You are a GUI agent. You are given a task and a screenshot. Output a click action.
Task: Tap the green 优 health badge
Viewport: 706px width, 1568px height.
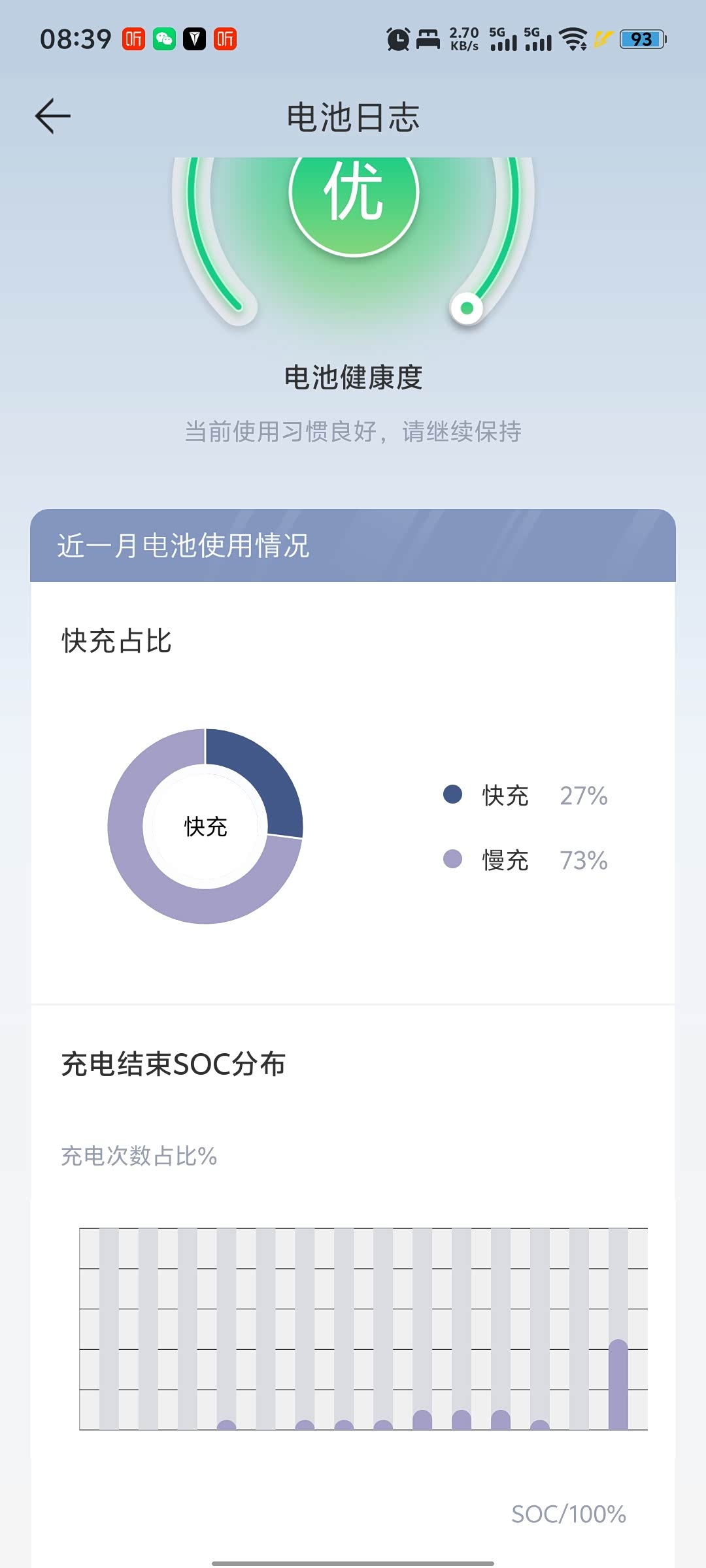click(354, 192)
